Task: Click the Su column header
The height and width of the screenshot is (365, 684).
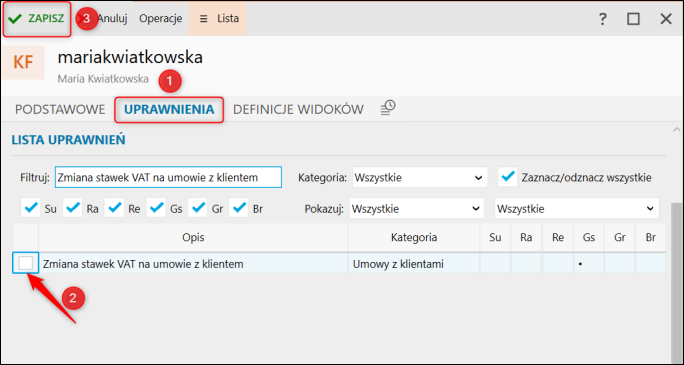Action: (495, 237)
